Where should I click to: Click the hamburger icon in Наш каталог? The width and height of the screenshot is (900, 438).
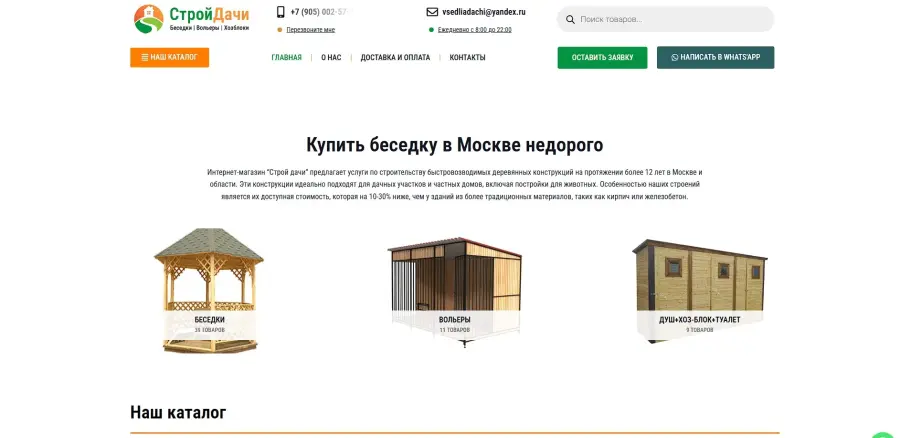coord(145,57)
